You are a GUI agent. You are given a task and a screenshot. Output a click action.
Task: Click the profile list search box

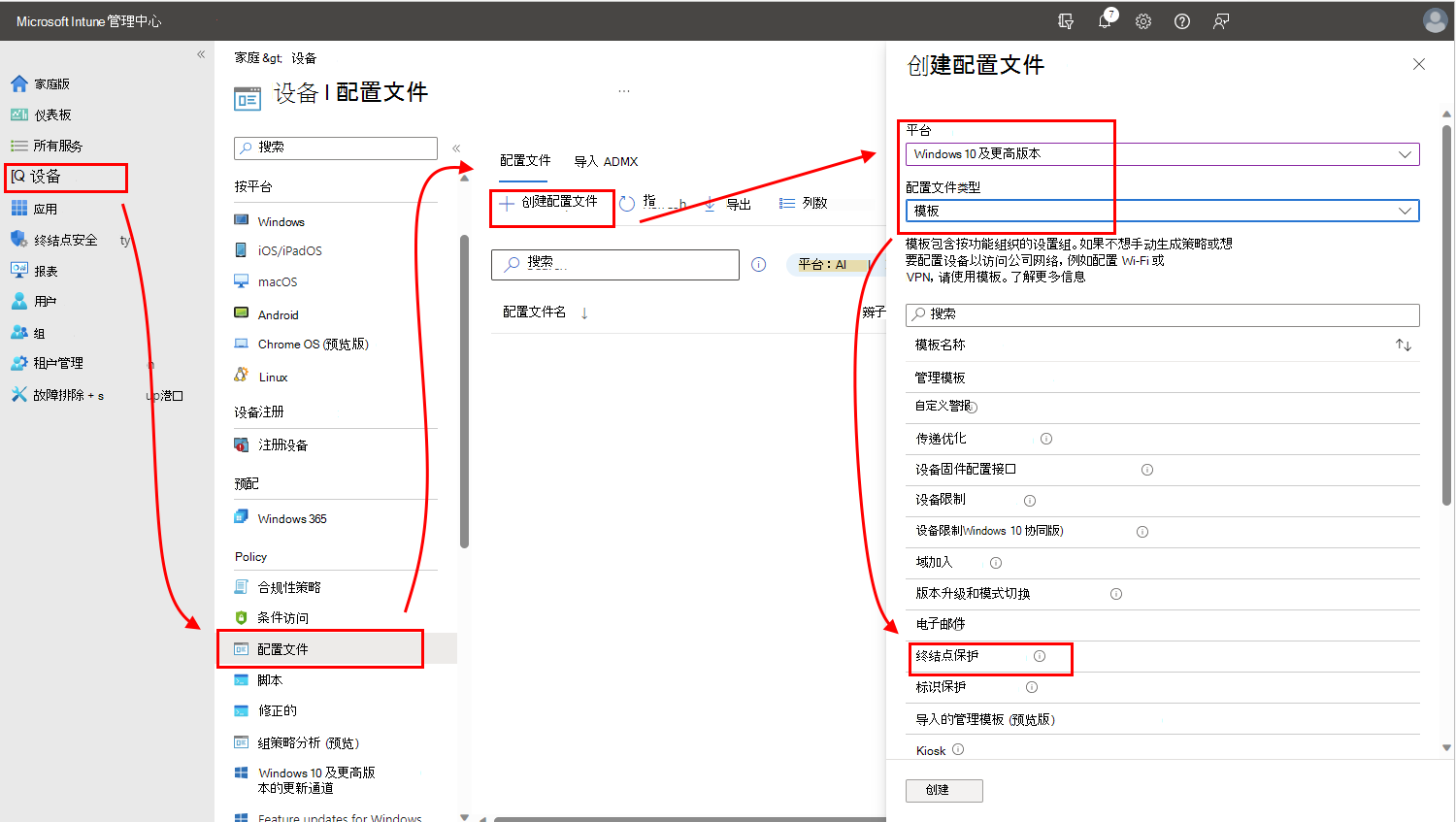(615, 264)
